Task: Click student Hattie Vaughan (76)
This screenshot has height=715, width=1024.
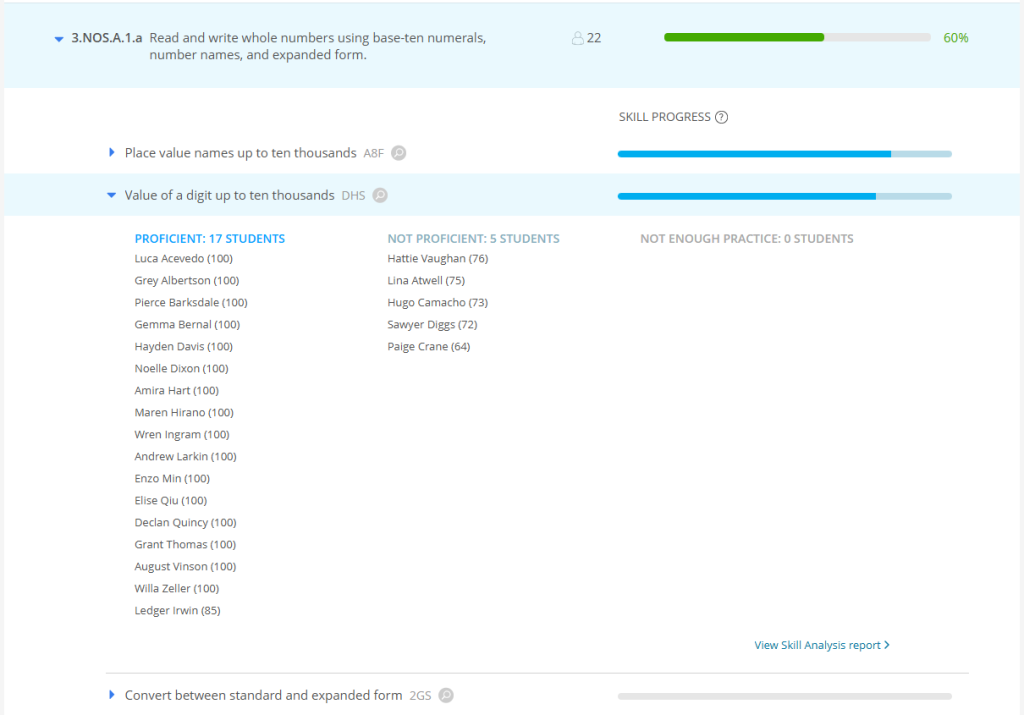Action: [438, 259]
